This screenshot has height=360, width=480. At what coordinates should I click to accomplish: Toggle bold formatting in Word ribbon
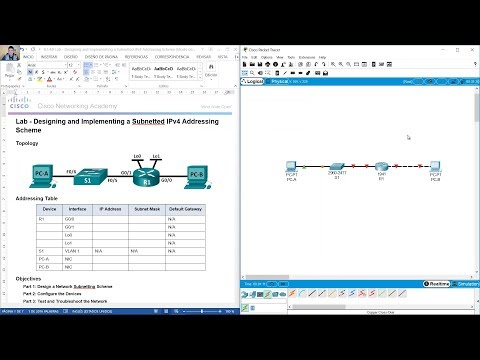tap(30, 72)
